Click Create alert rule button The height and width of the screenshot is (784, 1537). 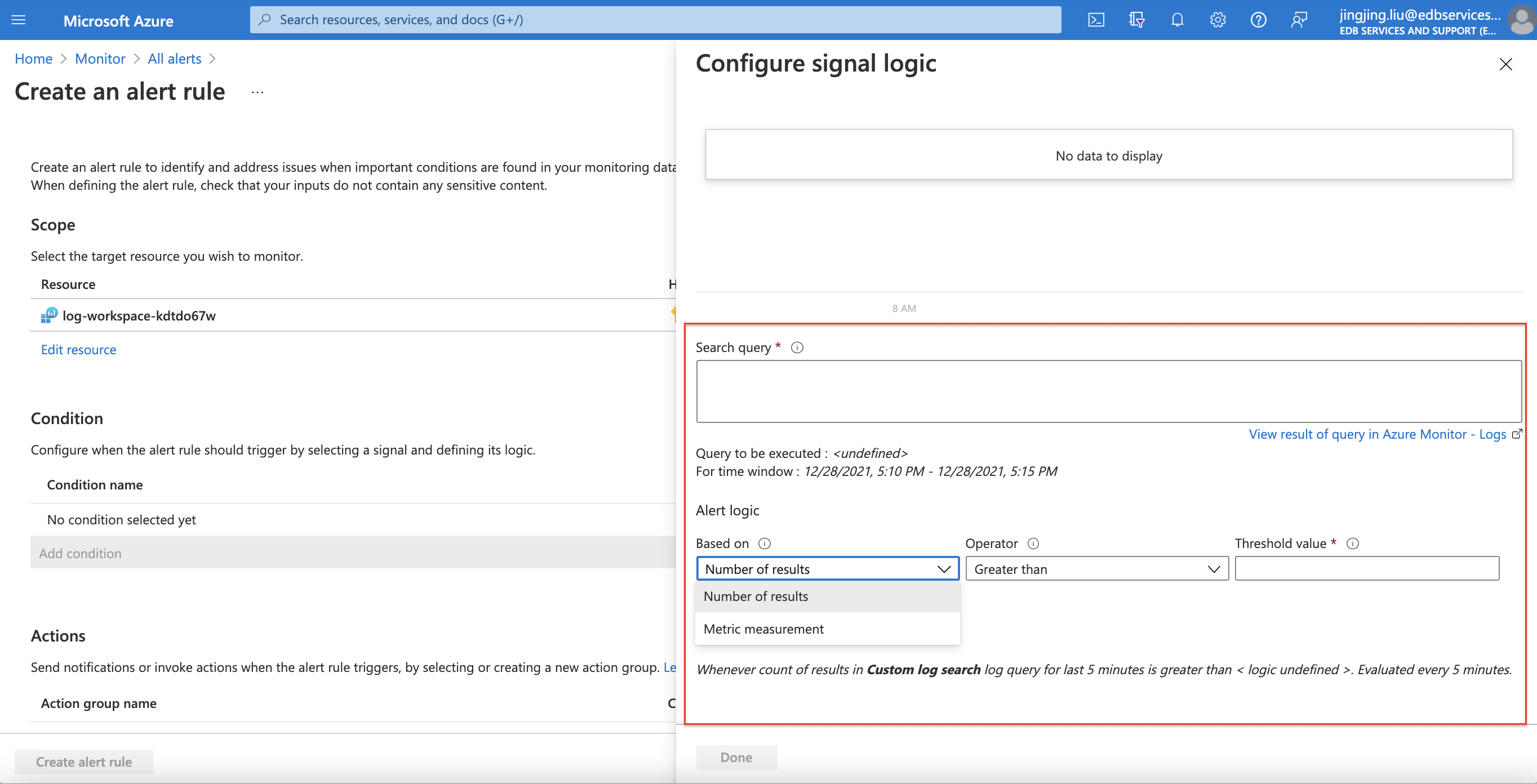pos(83,762)
